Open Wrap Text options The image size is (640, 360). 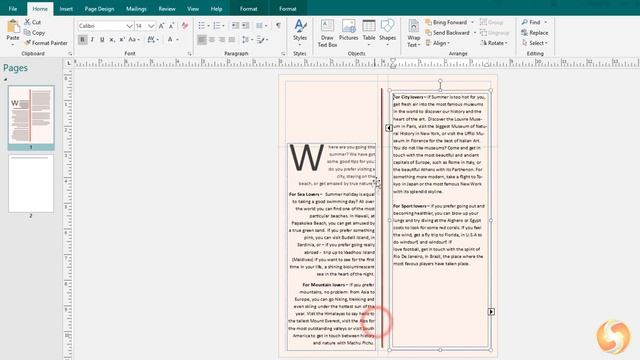(413, 33)
